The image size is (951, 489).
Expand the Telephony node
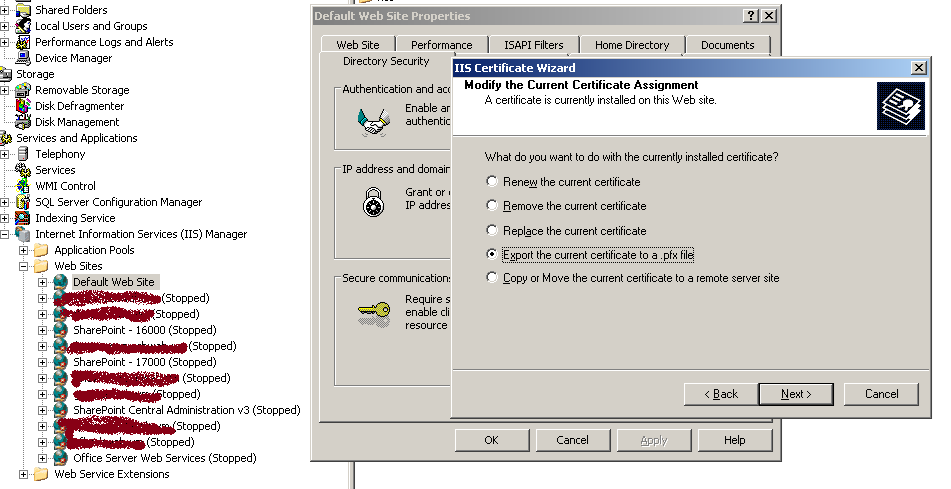click(x=4, y=154)
